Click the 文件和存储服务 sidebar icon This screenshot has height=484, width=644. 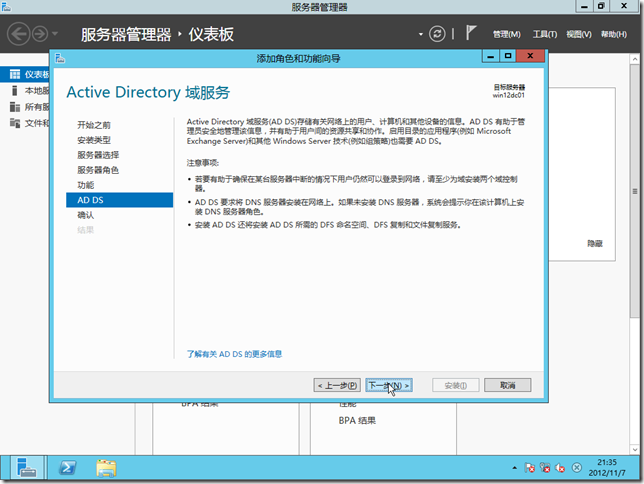15,123
